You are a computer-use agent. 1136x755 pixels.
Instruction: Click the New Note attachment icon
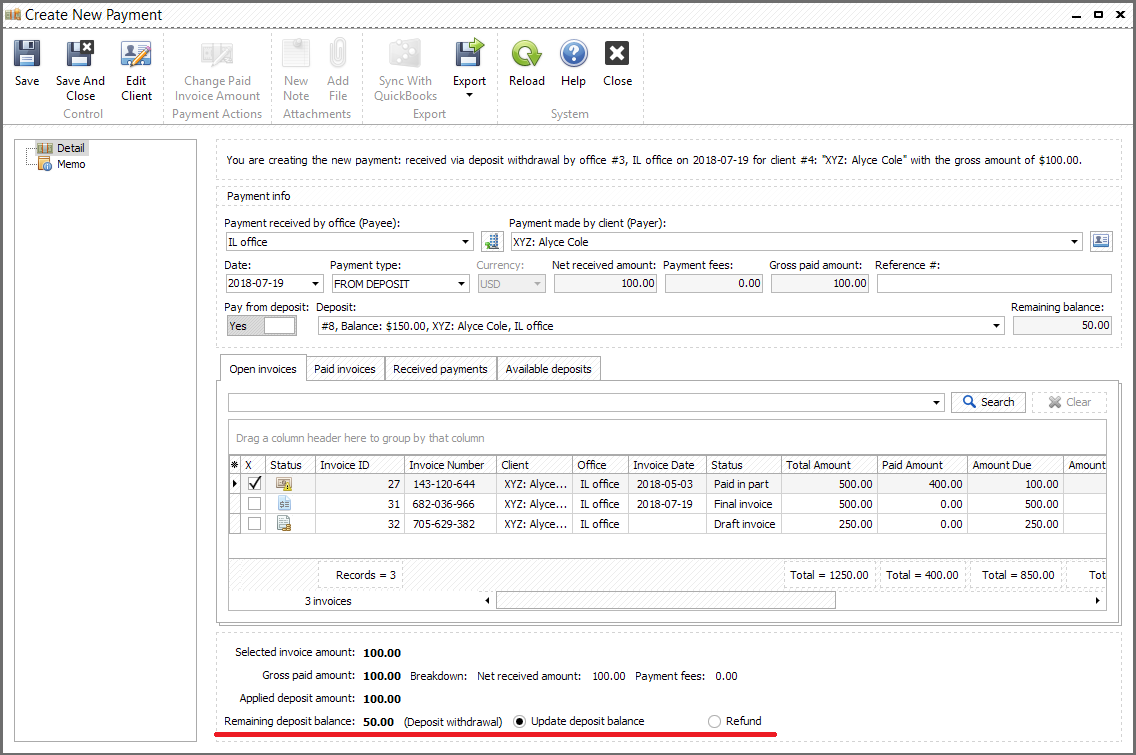(296, 54)
